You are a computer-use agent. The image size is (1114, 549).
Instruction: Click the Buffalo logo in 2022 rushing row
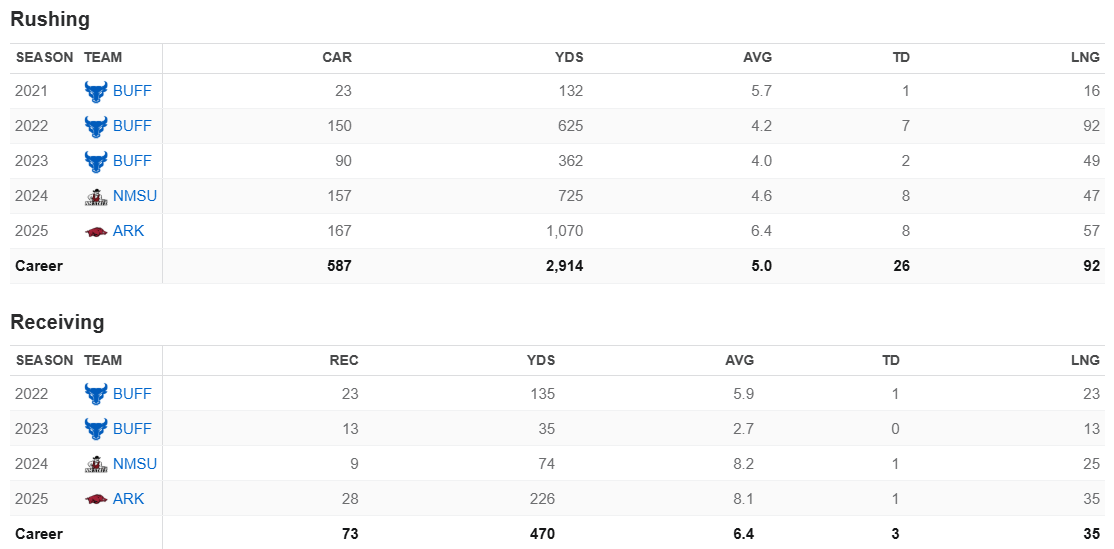pos(96,126)
